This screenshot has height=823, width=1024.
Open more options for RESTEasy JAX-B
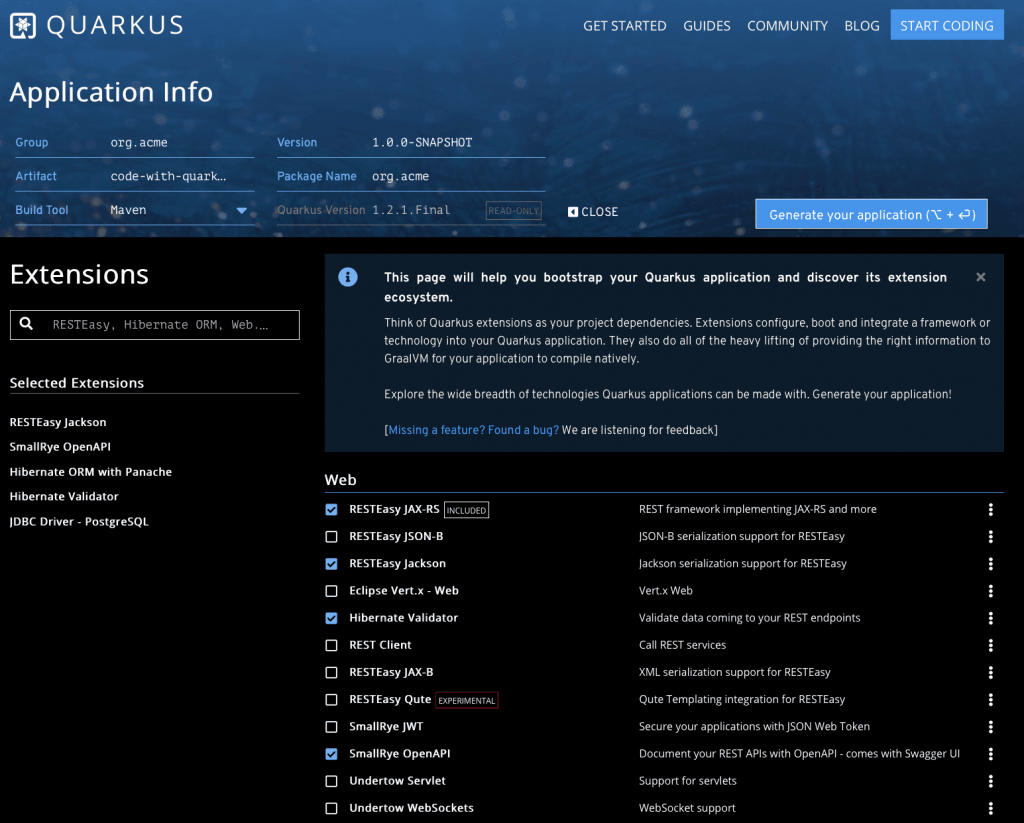(990, 672)
